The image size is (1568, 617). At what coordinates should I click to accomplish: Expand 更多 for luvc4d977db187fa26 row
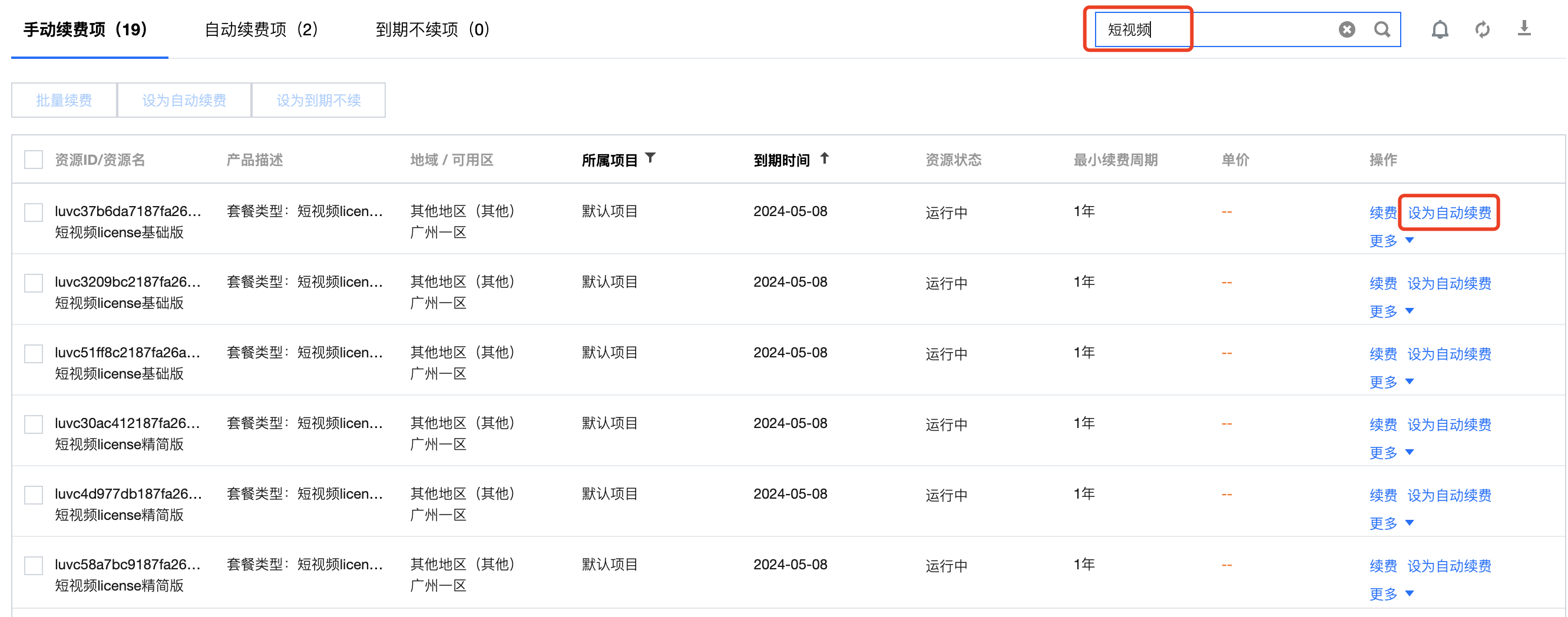click(x=1391, y=523)
